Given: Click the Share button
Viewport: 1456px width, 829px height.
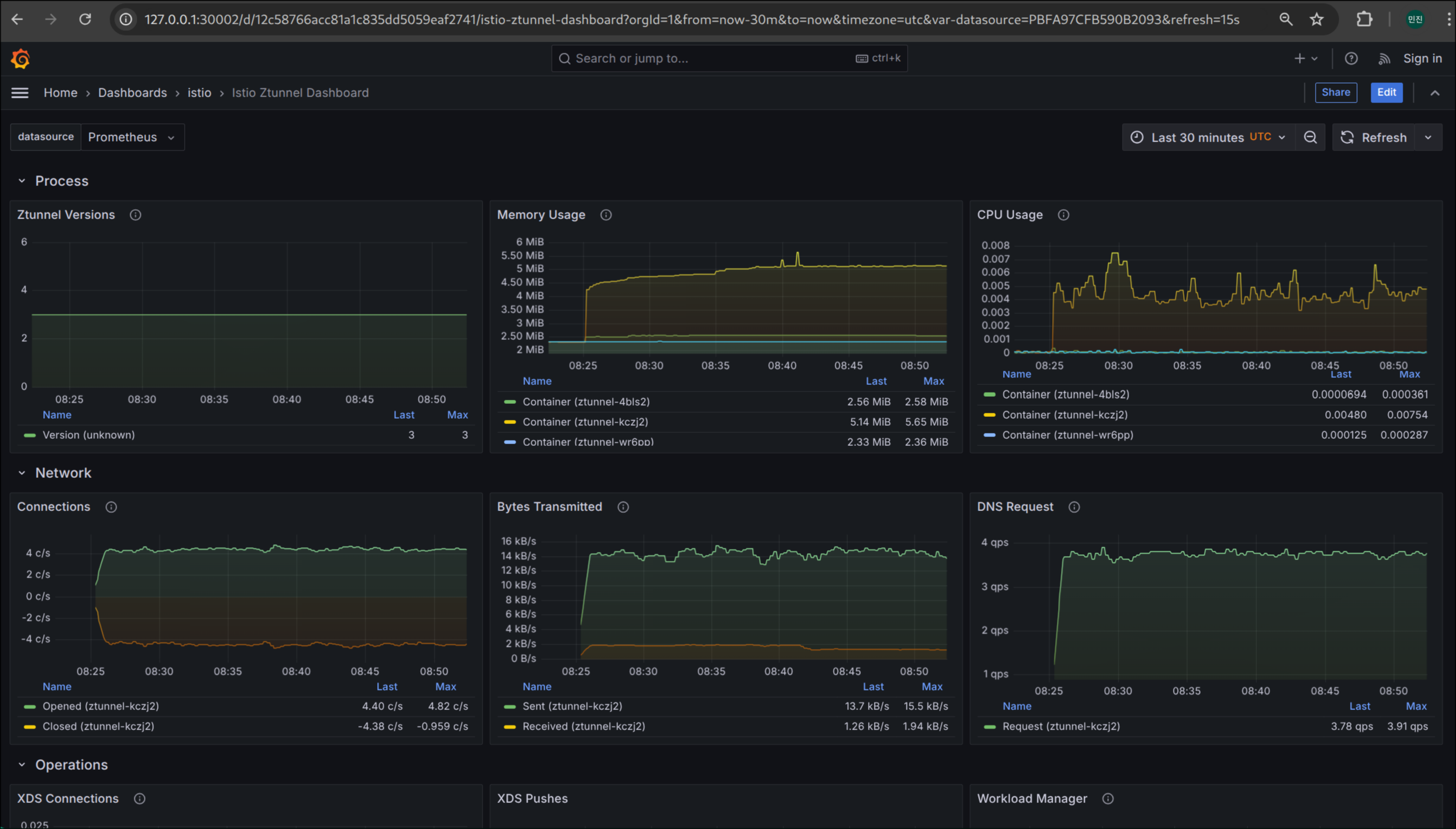Looking at the screenshot, I should pyautogui.click(x=1336, y=93).
